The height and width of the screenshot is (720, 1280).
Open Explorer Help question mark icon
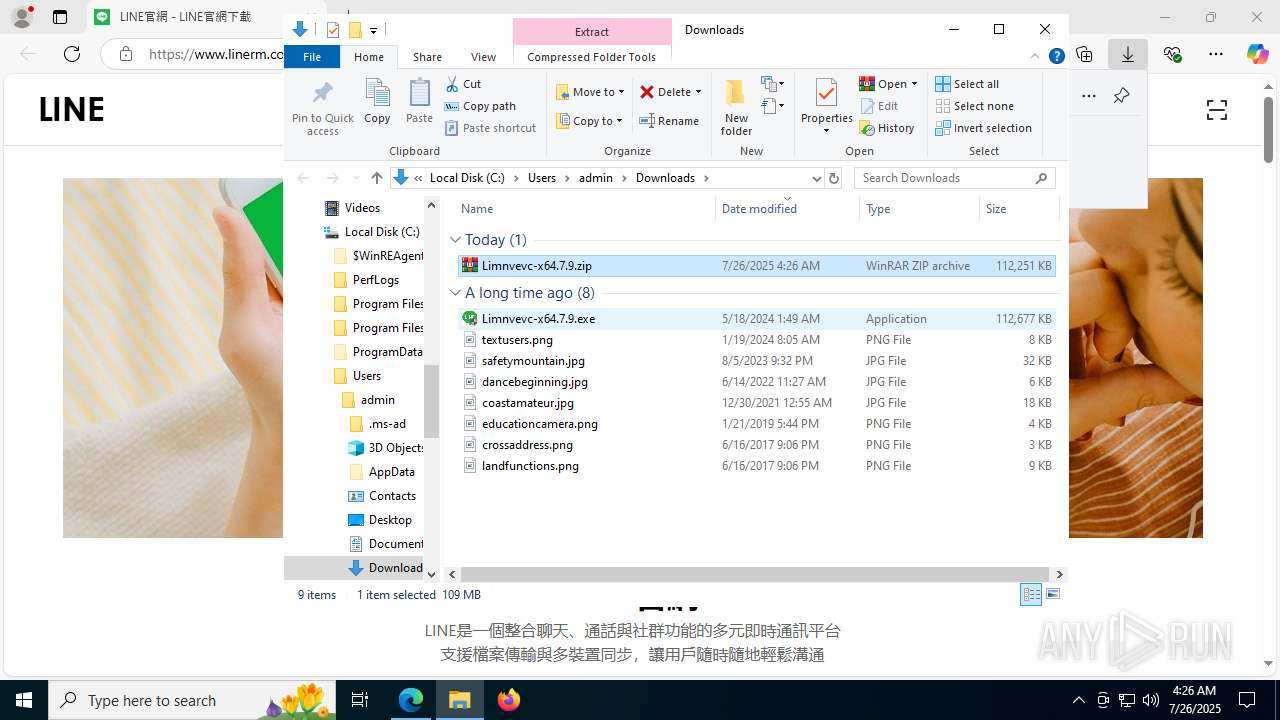click(1056, 57)
